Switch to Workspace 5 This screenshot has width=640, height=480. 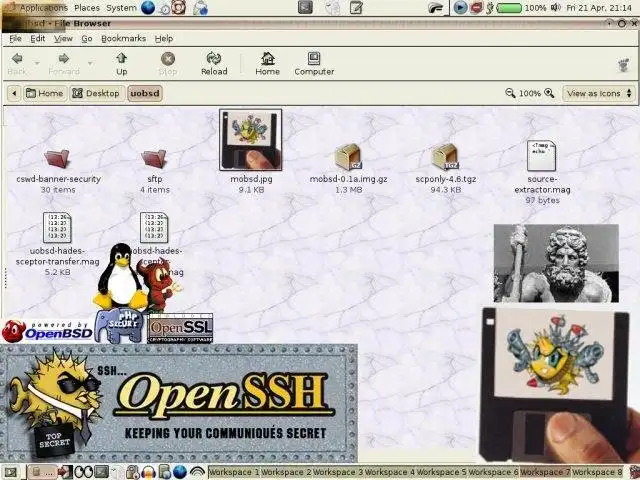[442, 472]
